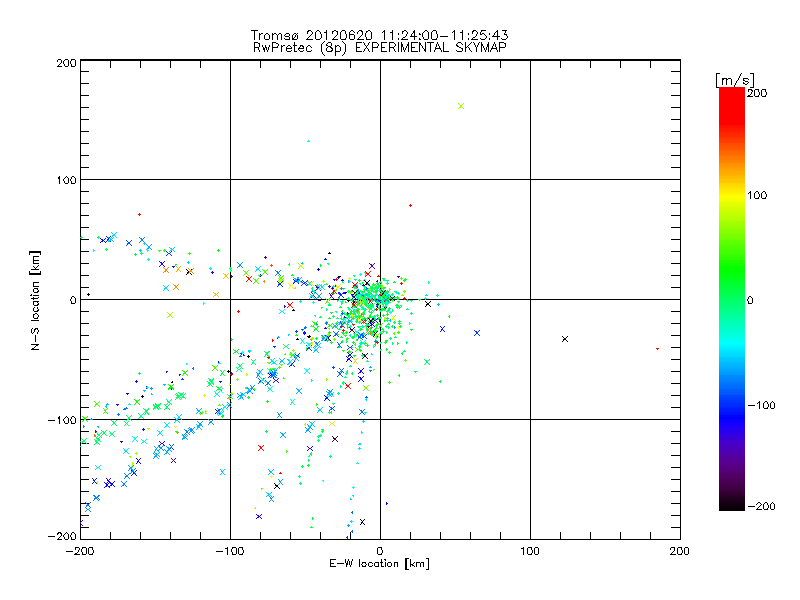Click the subtitle 'RwPretec (8p) EXPERIMENTAL SKYMAP'
Screen dimensions: 800x600
[379, 48]
